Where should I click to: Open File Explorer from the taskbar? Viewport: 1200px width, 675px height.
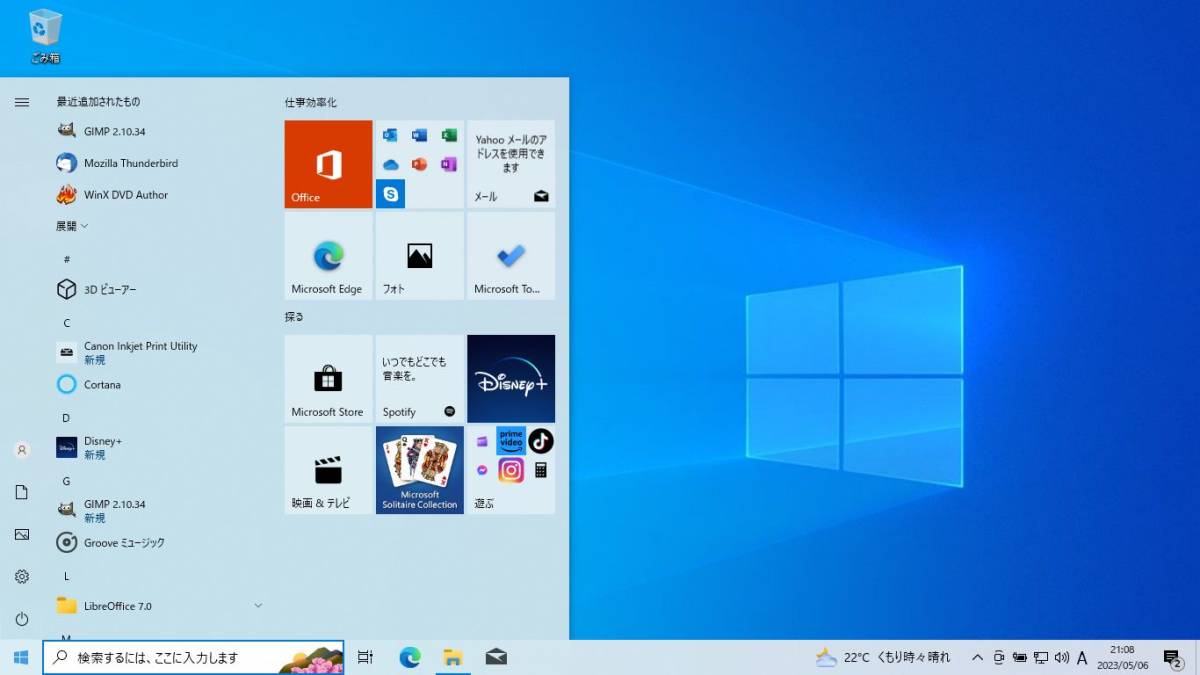click(453, 657)
